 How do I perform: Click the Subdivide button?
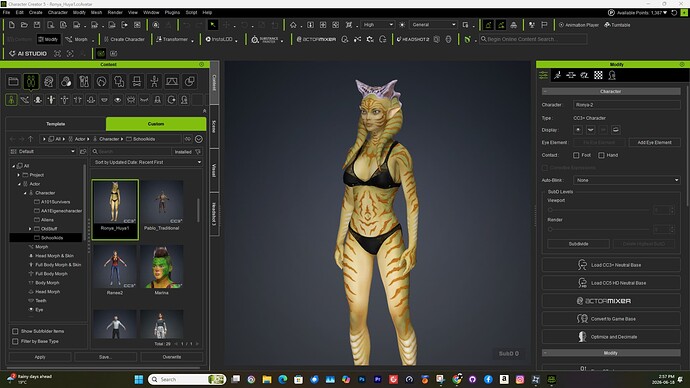[578, 244]
